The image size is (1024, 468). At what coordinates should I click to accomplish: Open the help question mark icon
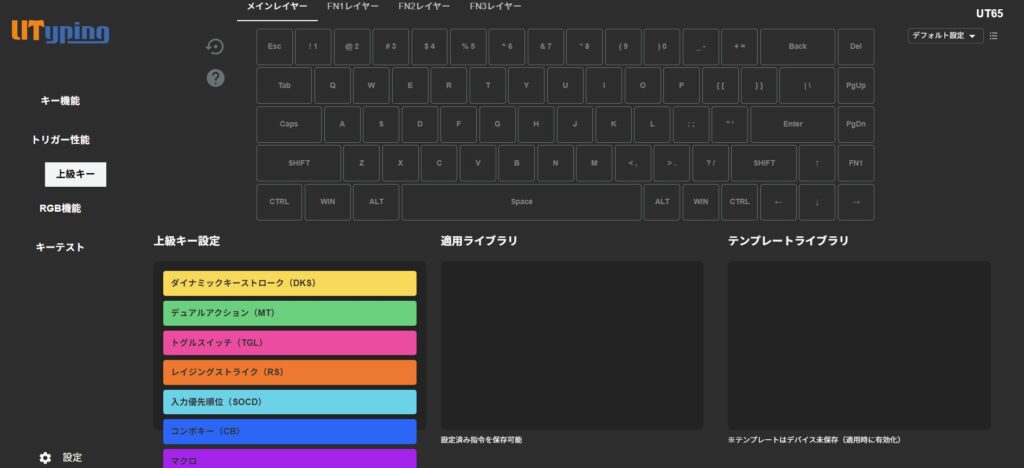[x=215, y=77]
